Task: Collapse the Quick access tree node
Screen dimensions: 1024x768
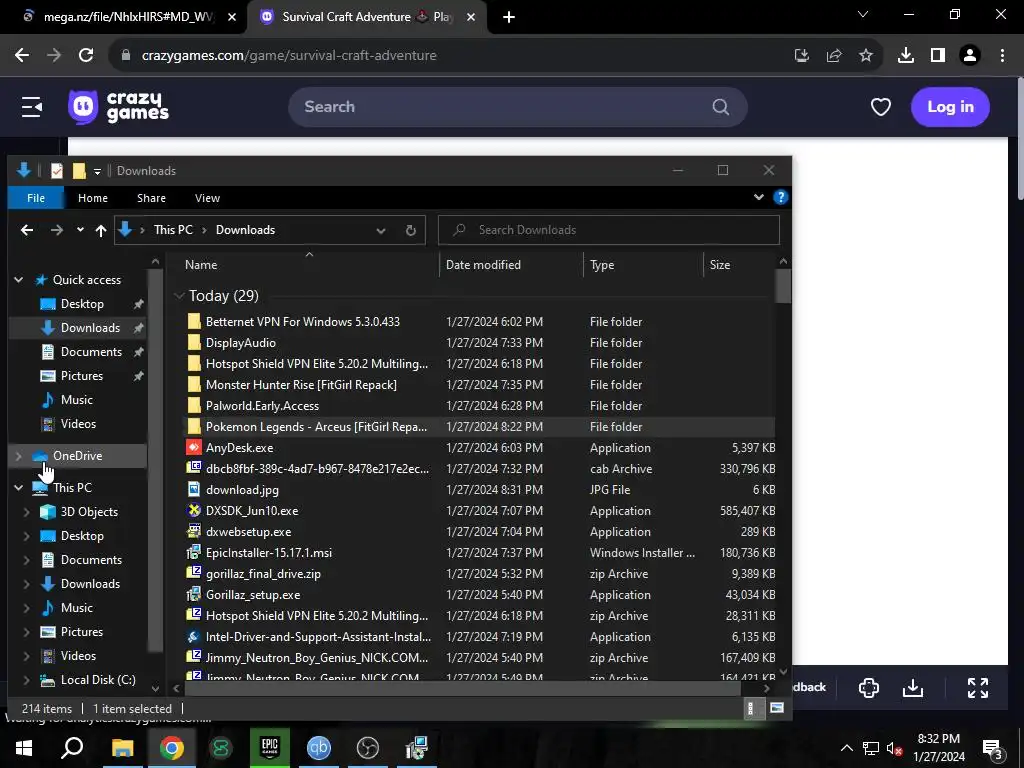Action: 19,280
